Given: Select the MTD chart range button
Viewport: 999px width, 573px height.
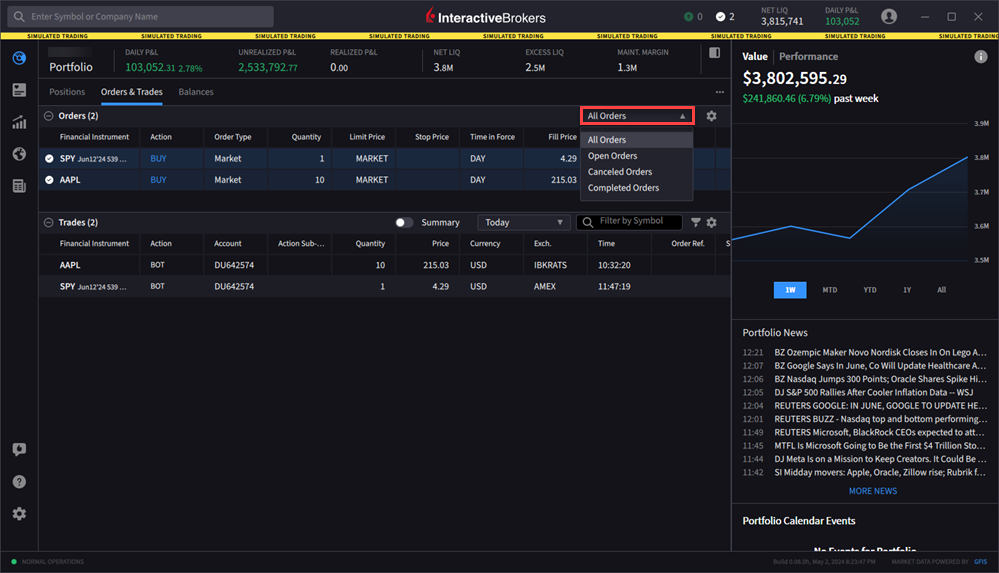Looking at the screenshot, I should [x=830, y=290].
